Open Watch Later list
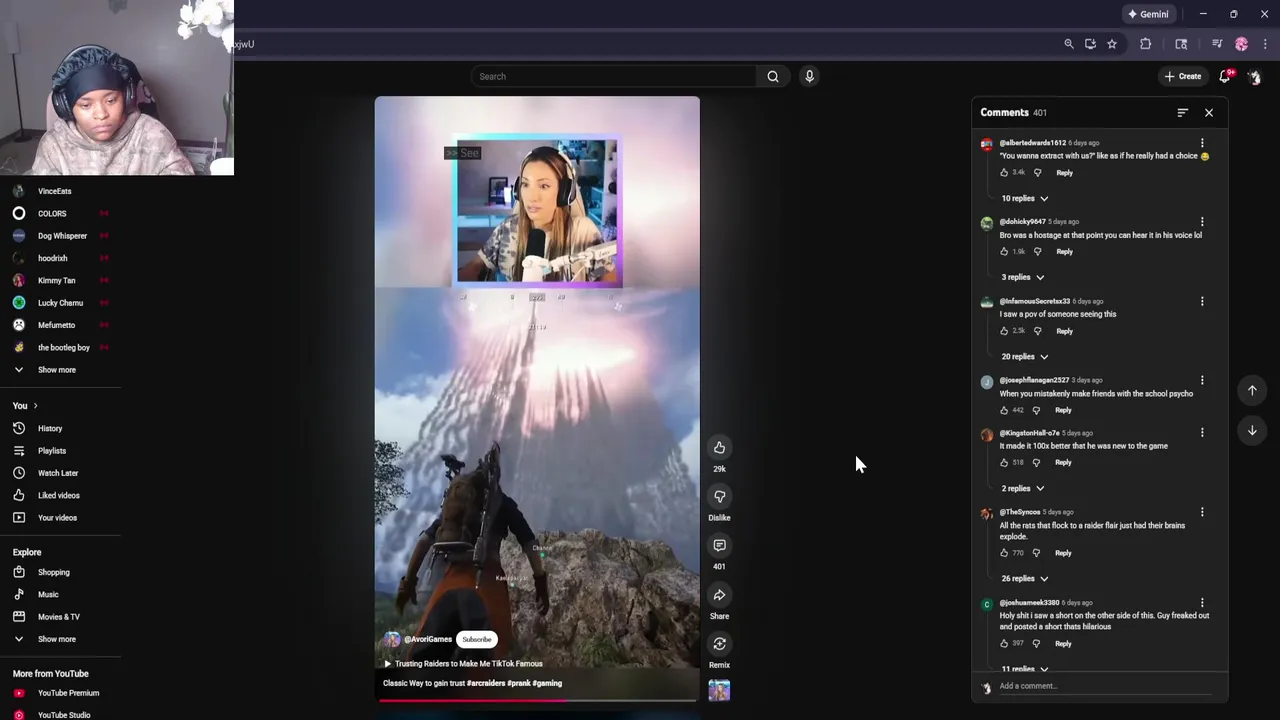1280x720 pixels. click(x=60, y=473)
